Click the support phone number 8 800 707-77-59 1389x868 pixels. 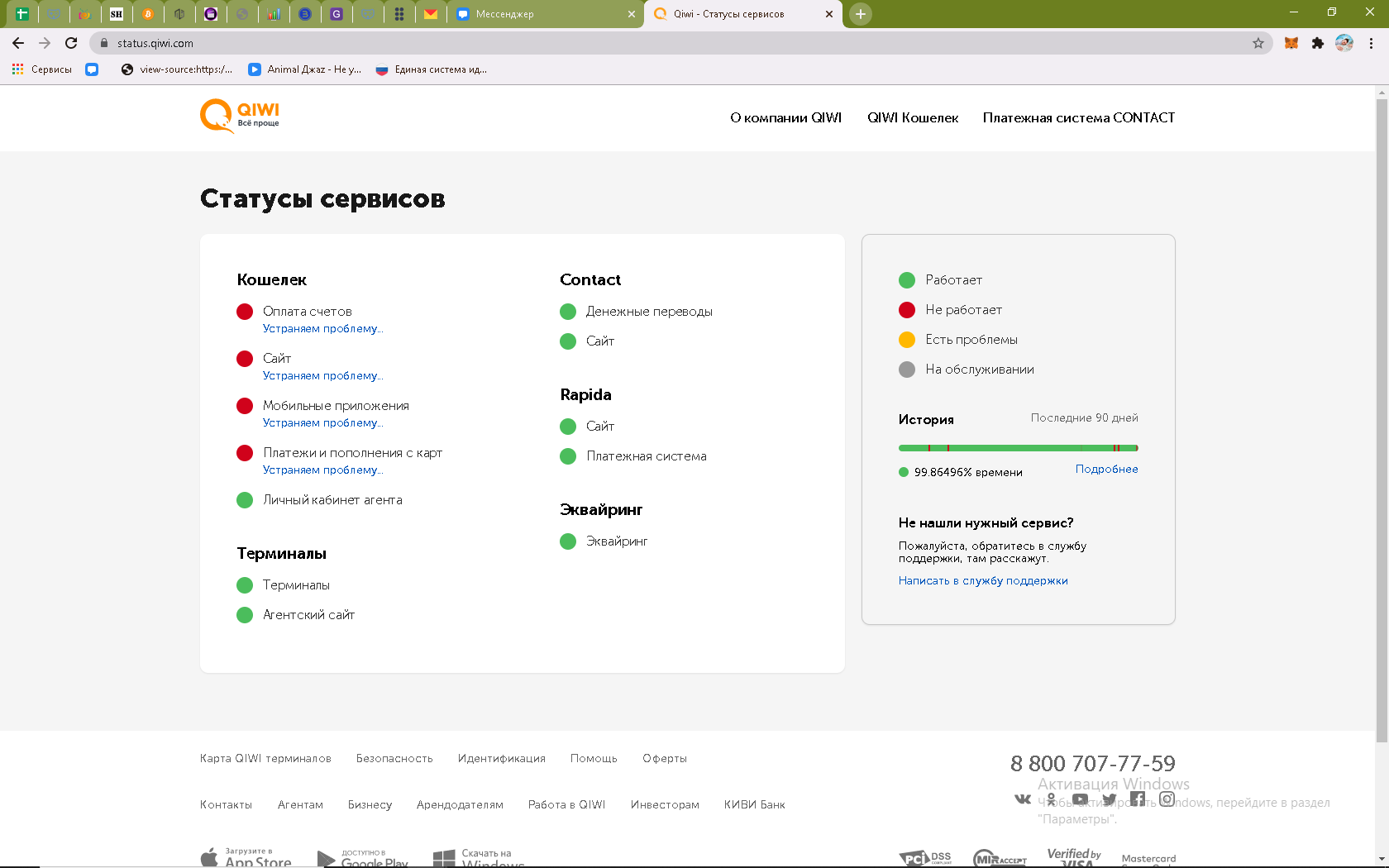(1092, 763)
